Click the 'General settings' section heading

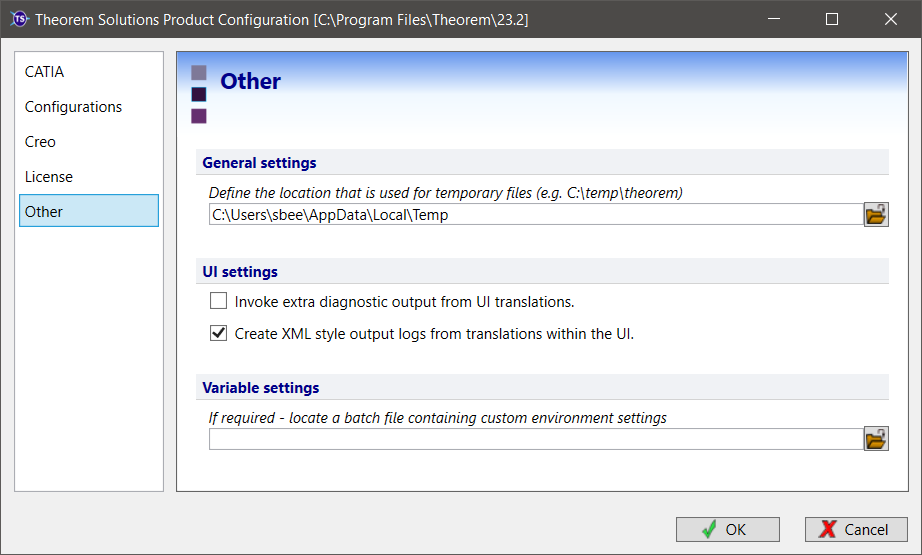tap(259, 163)
